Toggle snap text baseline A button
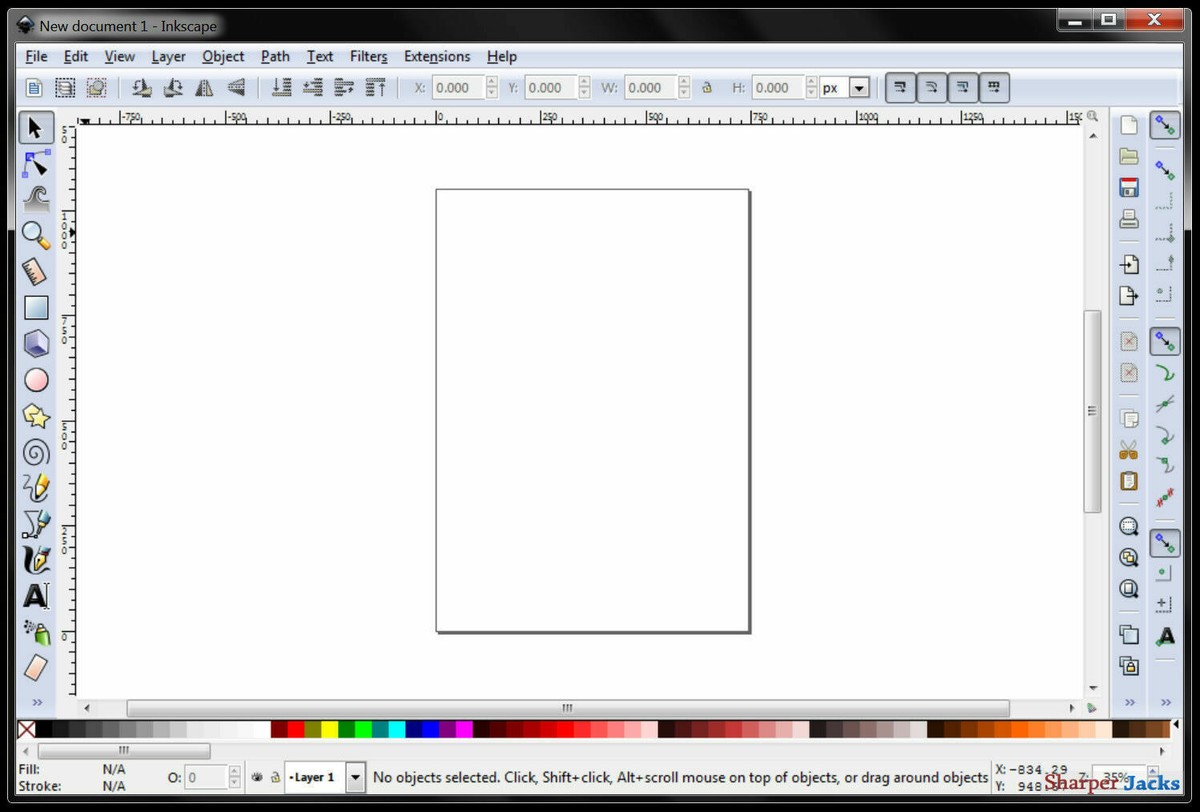1200x812 pixels. 1165,636
